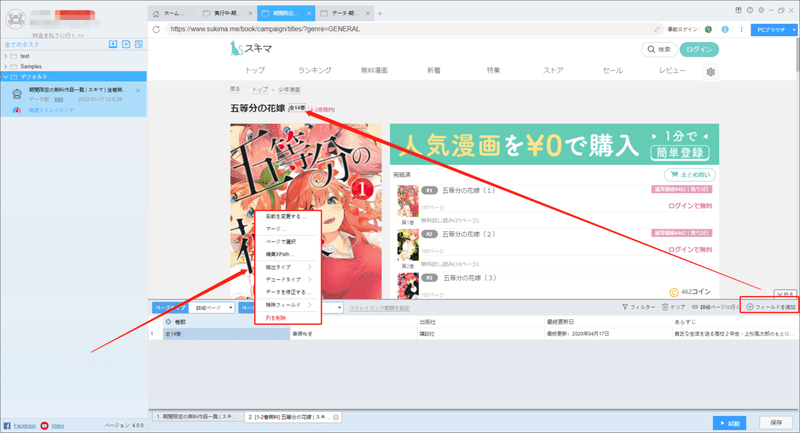Reload the page with the refresh icon
The width and height of the screenshot is (800, 433).
[156, 30]
